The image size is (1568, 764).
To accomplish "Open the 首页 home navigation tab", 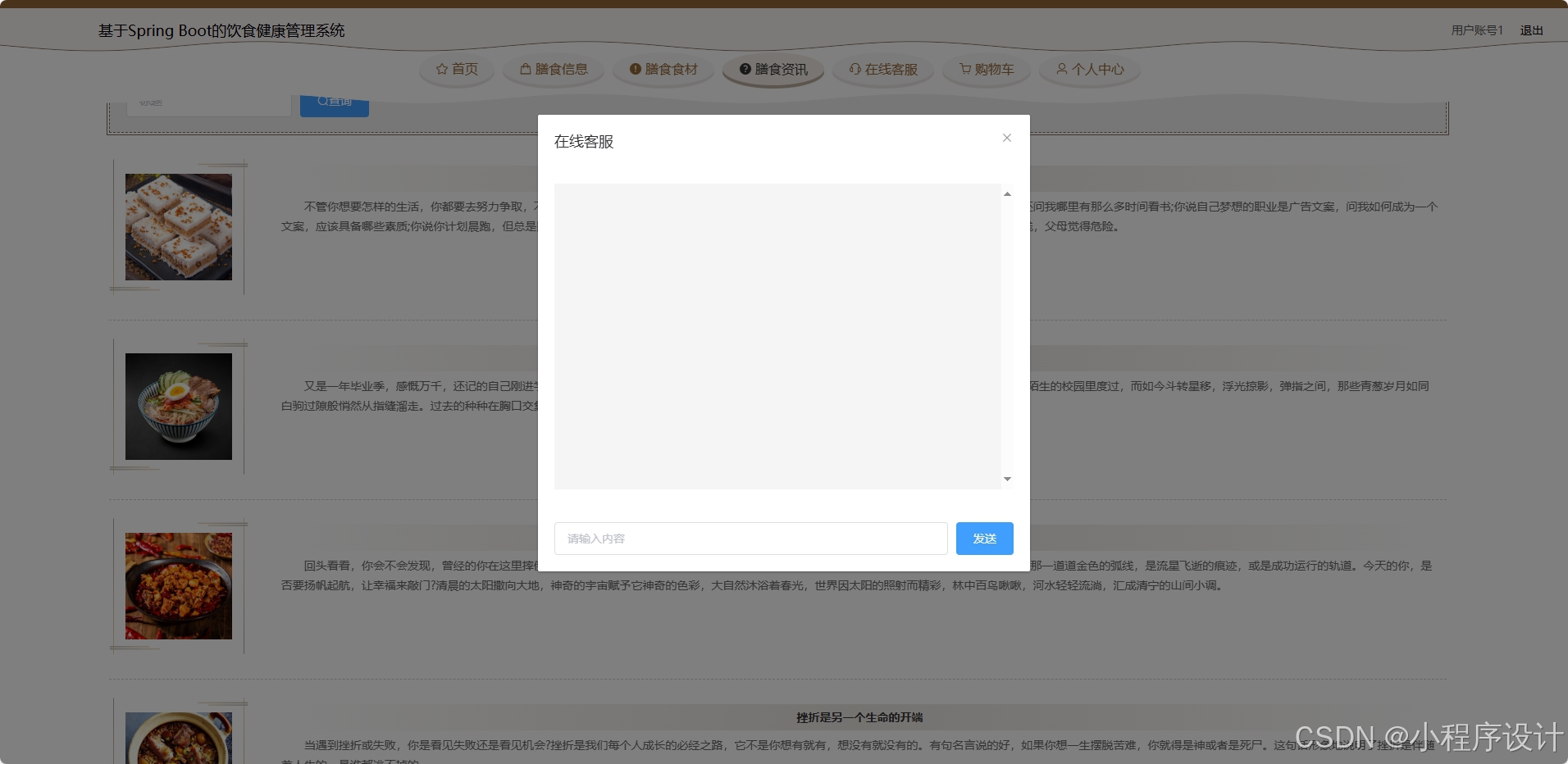I will 457,70.
